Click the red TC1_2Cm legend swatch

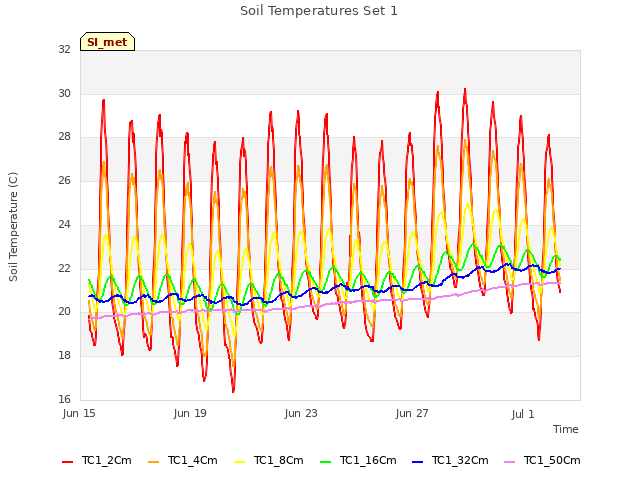point(67,462)
